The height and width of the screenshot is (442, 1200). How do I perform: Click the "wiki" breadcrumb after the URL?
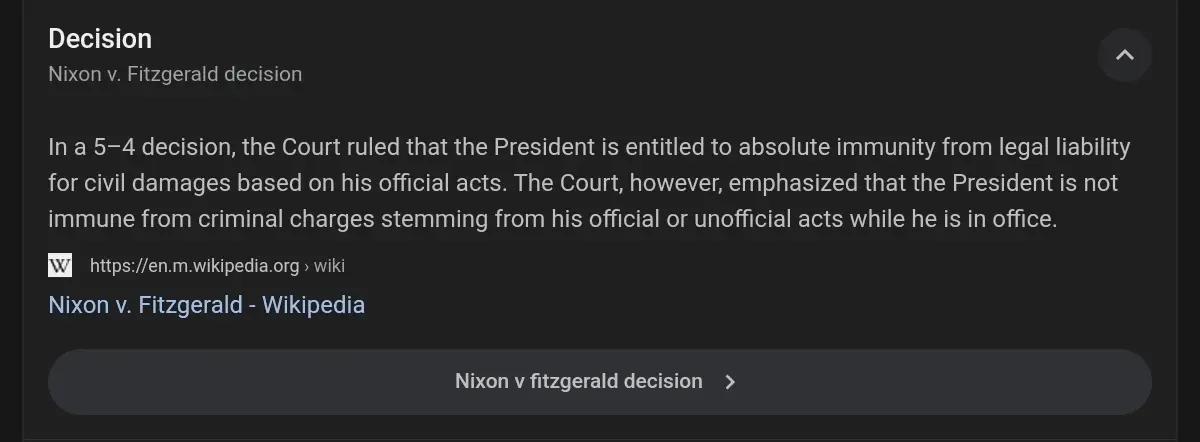pos(329,265)
